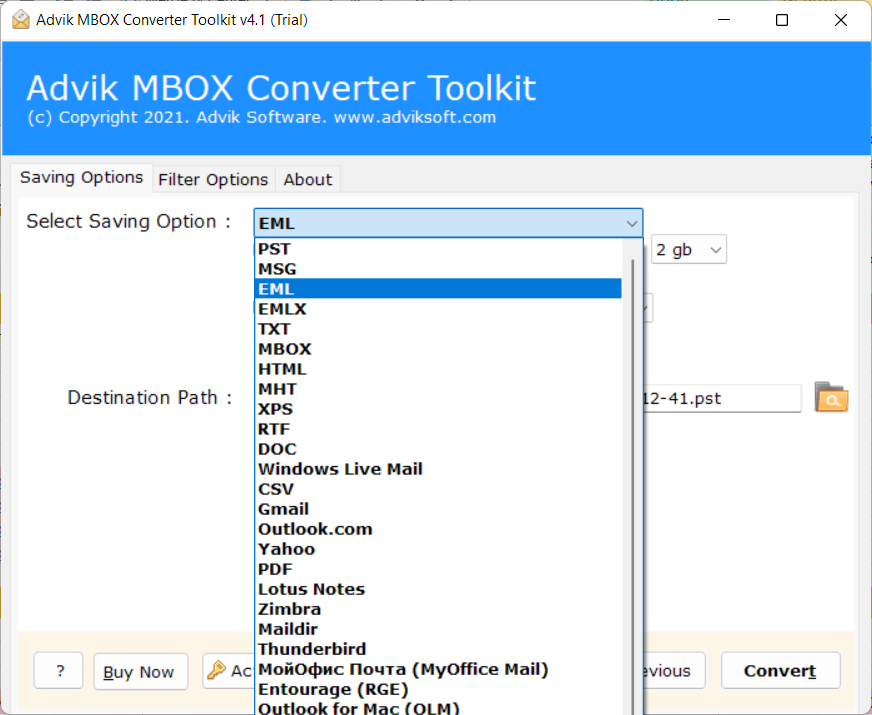Choose PST from the saving list

(438, 249)
